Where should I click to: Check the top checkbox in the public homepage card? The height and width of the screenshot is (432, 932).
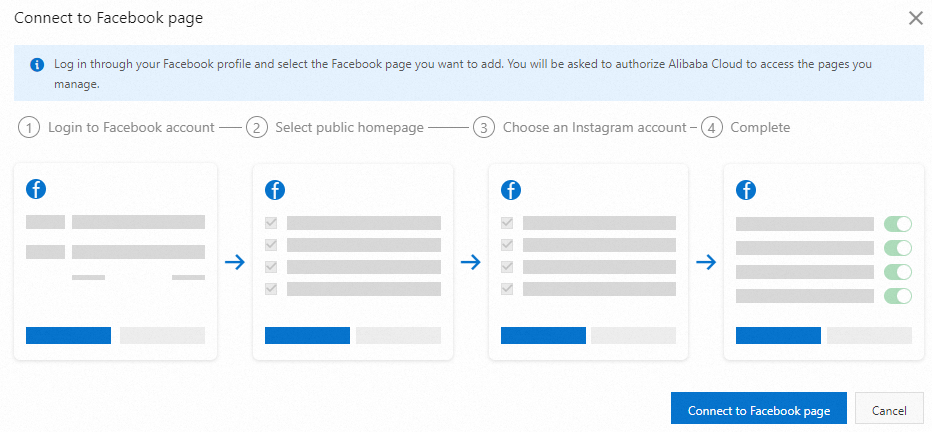pos(271,223)
